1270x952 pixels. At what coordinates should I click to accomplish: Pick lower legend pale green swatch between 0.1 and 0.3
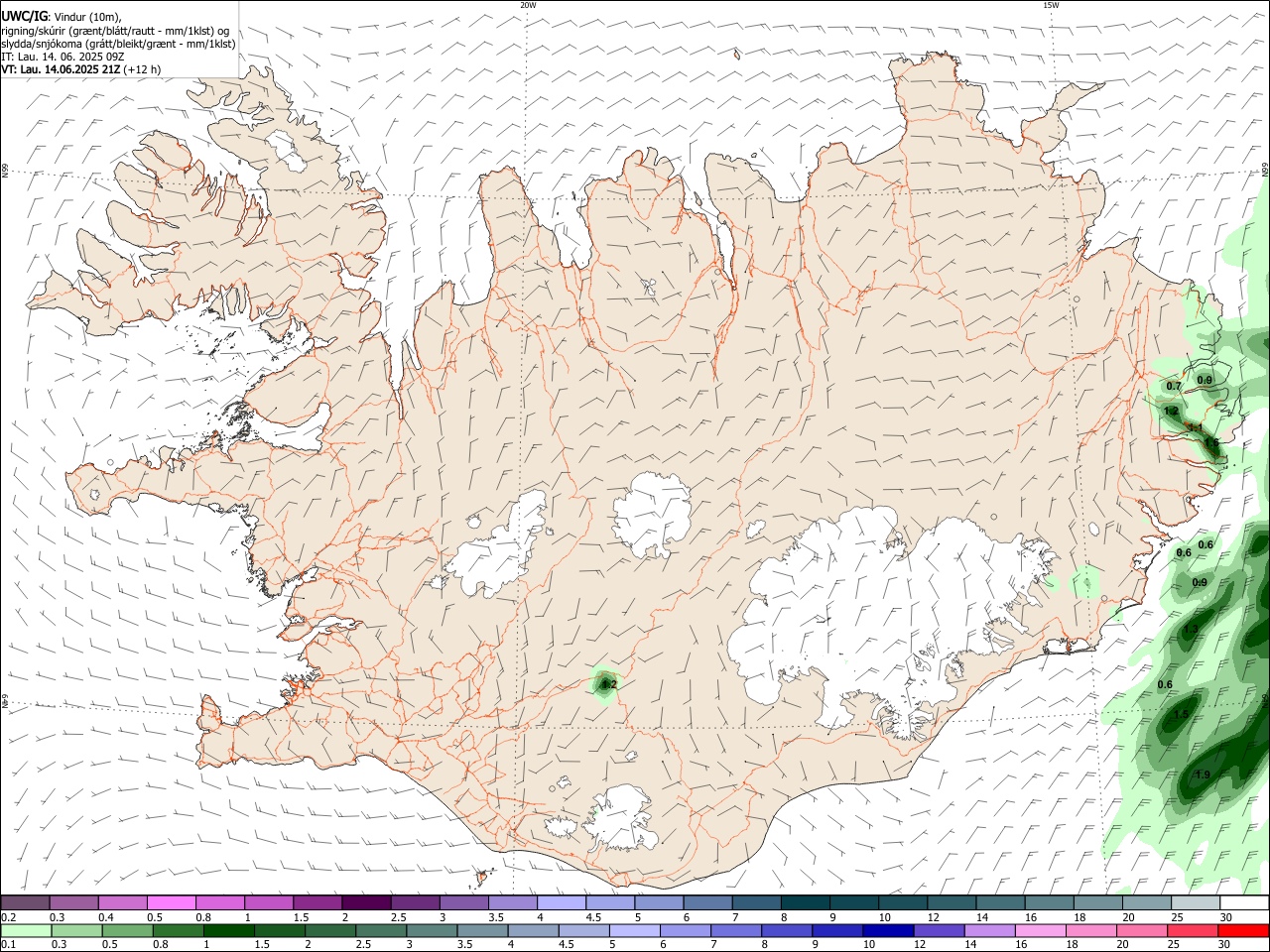(27, 930)
